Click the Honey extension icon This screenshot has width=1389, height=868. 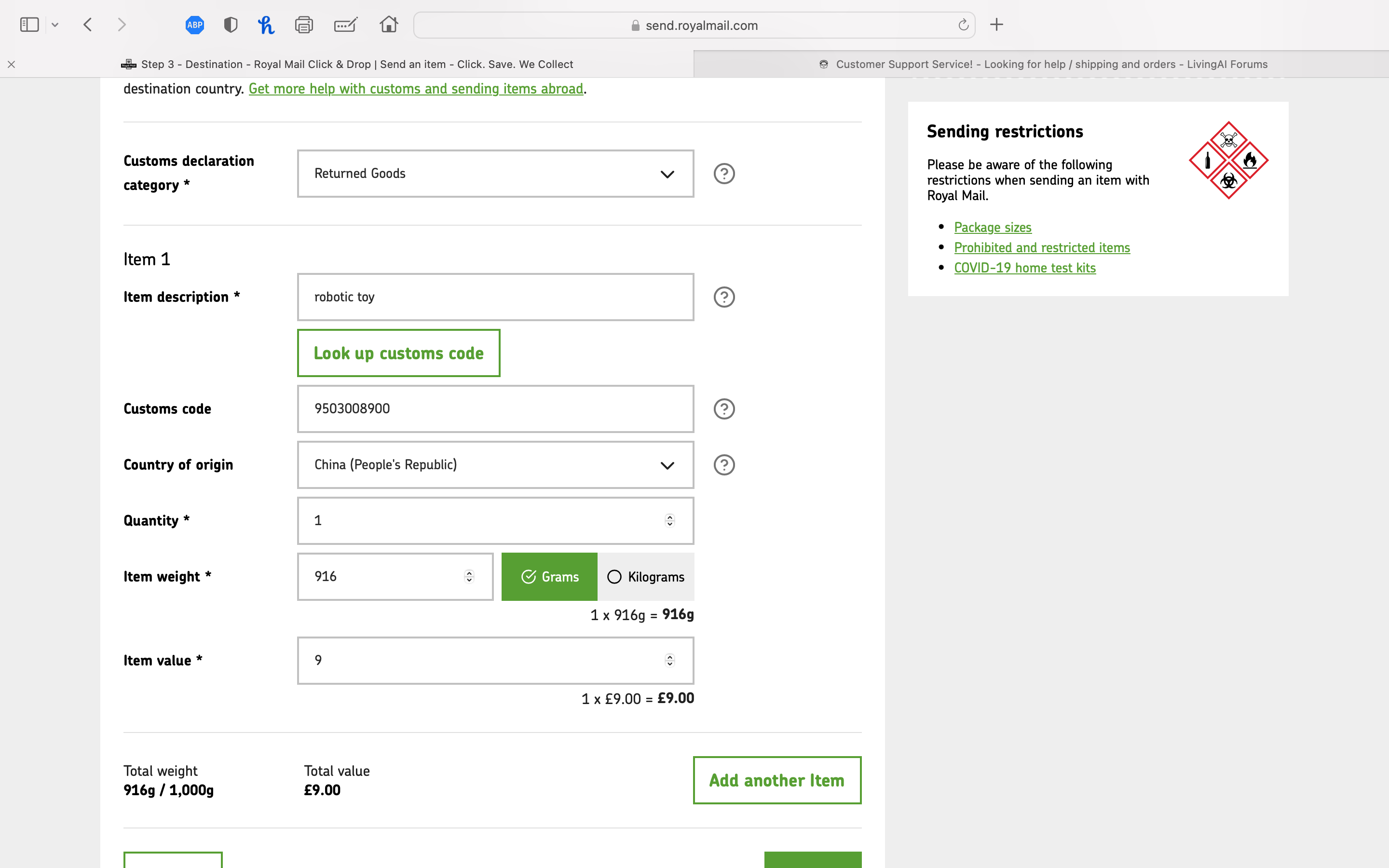pos(266,25)
